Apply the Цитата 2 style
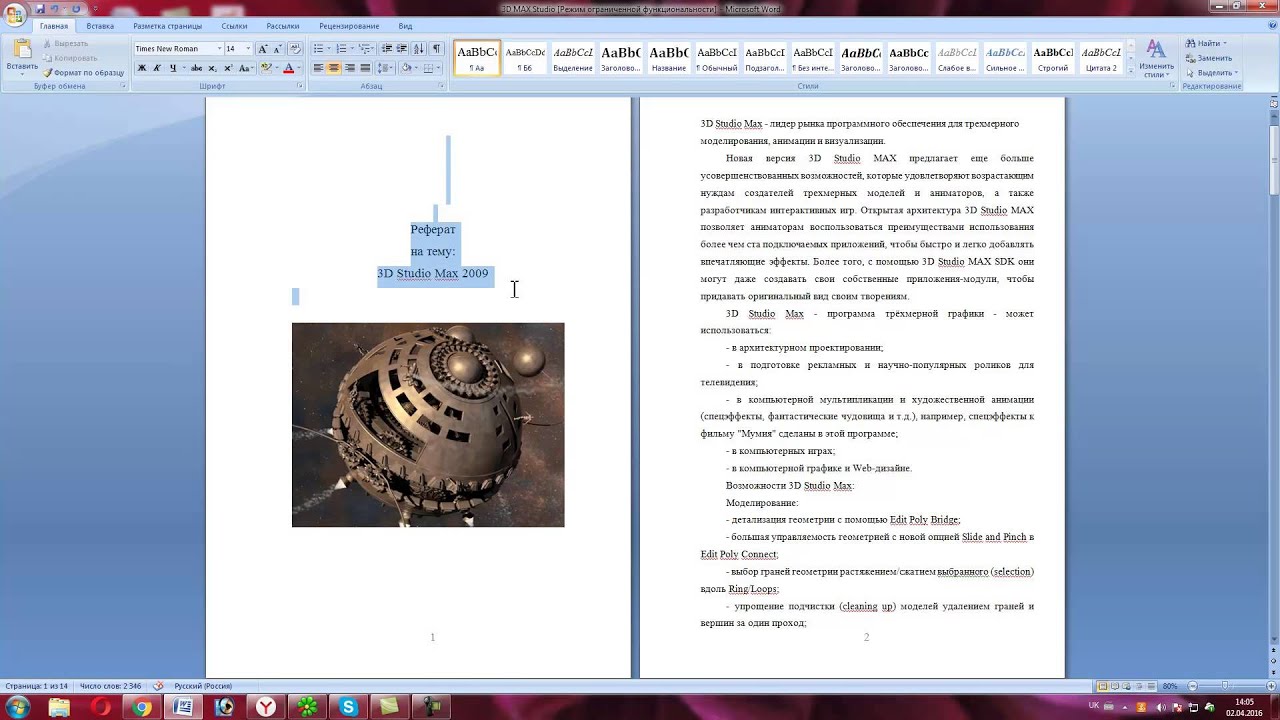 tap(1101, 58)
